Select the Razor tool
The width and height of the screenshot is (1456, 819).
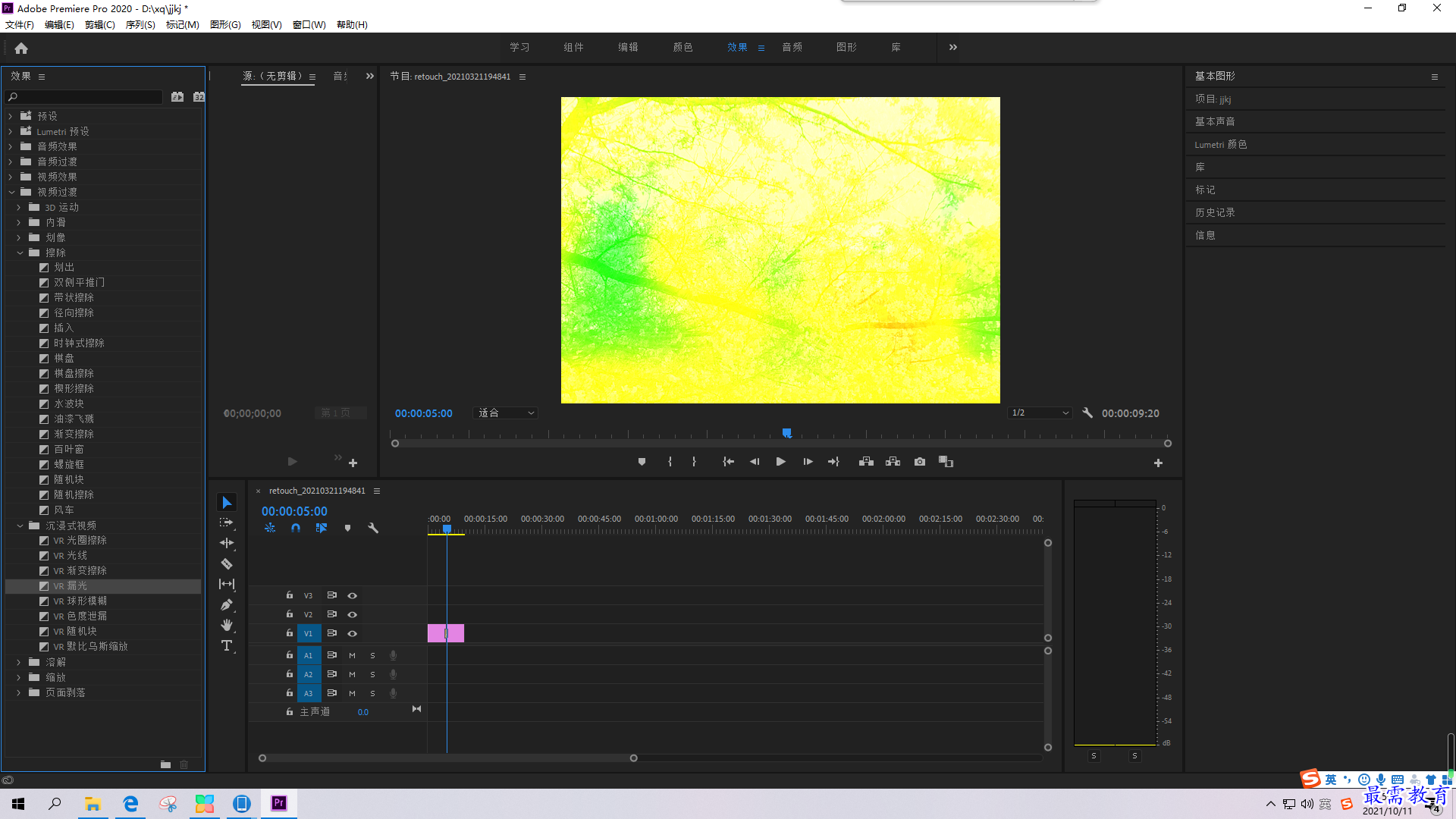[227, 563]
